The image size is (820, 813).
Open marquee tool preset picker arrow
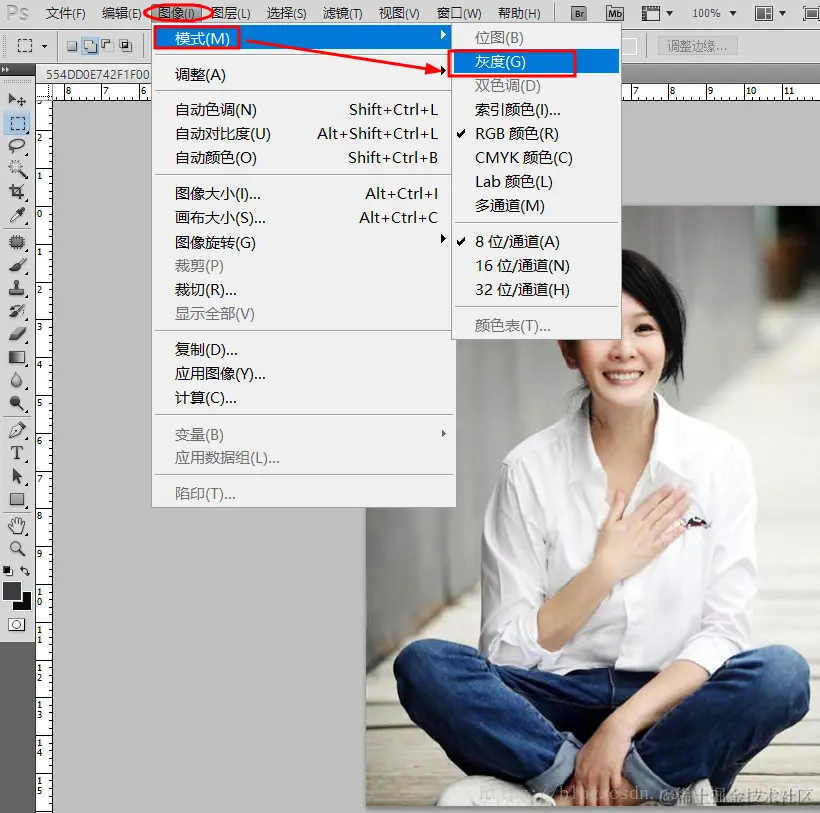pos(44,47)
